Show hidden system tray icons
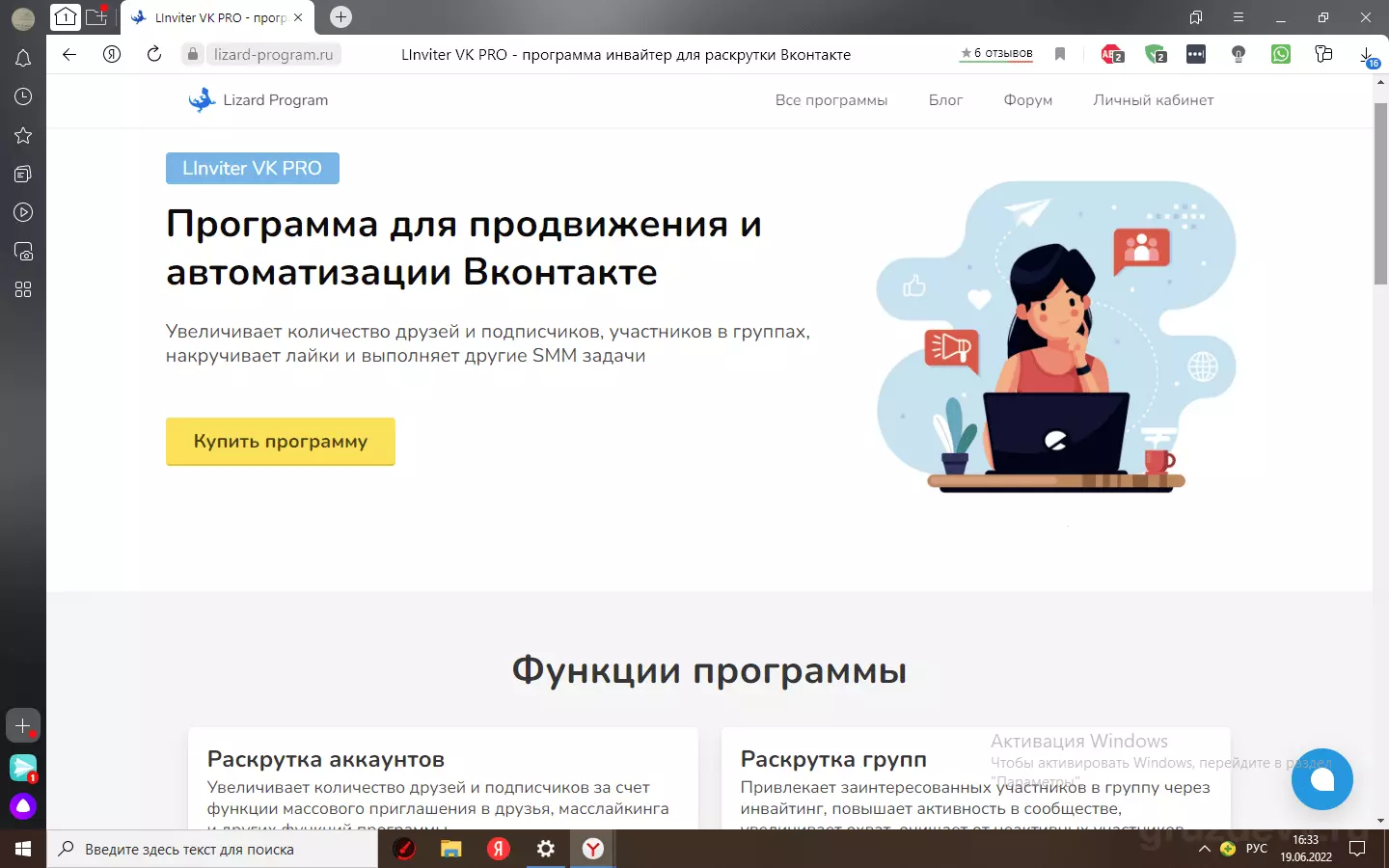This screenshot has width=1389, height=868. (x=1204, y=849)
